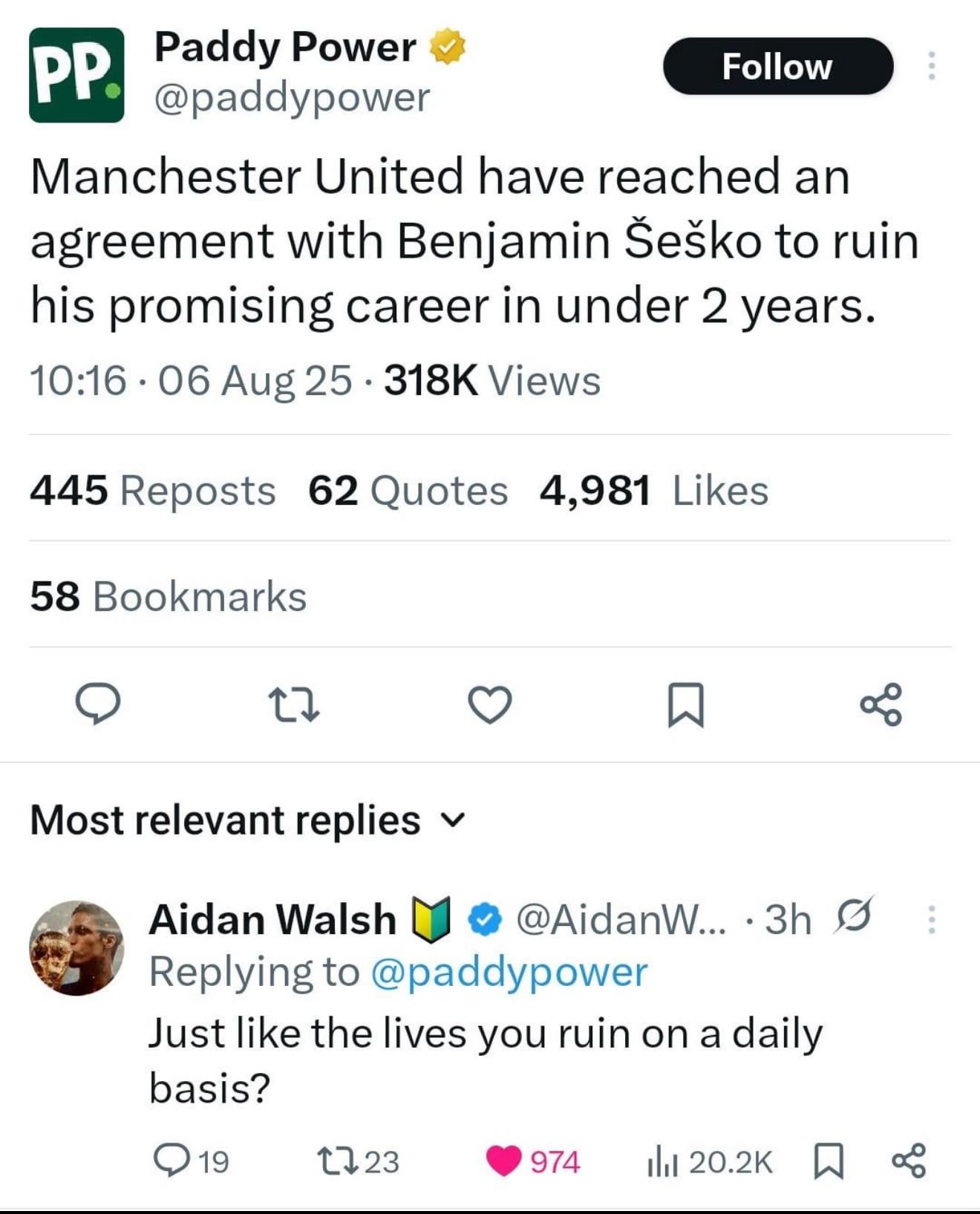Screen dimensions: 980x1214
Task: Repost Aidan Walsh's reply
Action: [x=359, y=1161]
